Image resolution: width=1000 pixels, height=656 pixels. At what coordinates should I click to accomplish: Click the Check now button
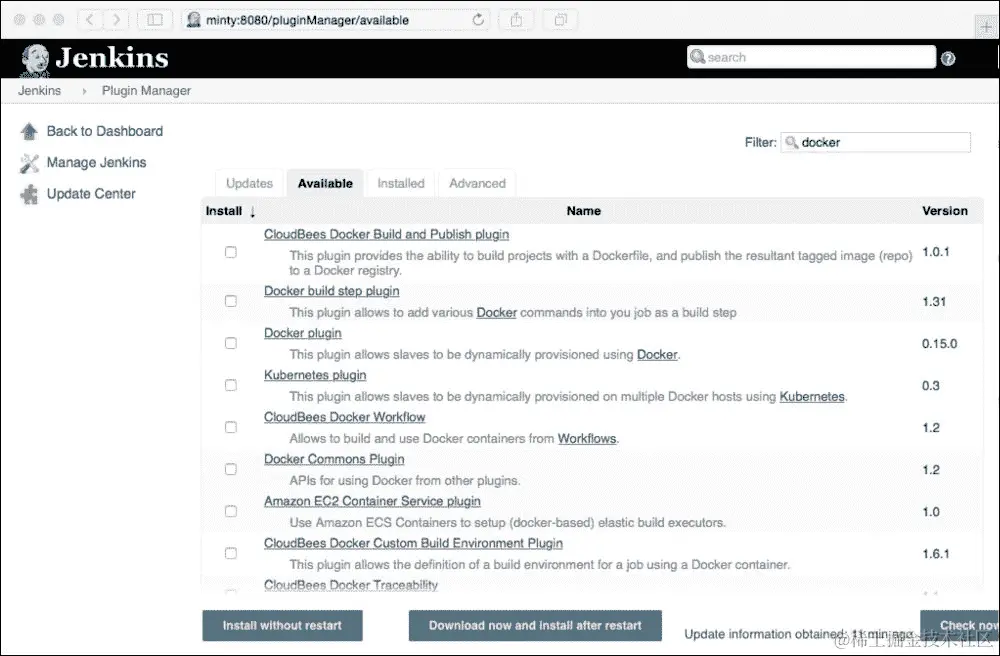(960, 625)
